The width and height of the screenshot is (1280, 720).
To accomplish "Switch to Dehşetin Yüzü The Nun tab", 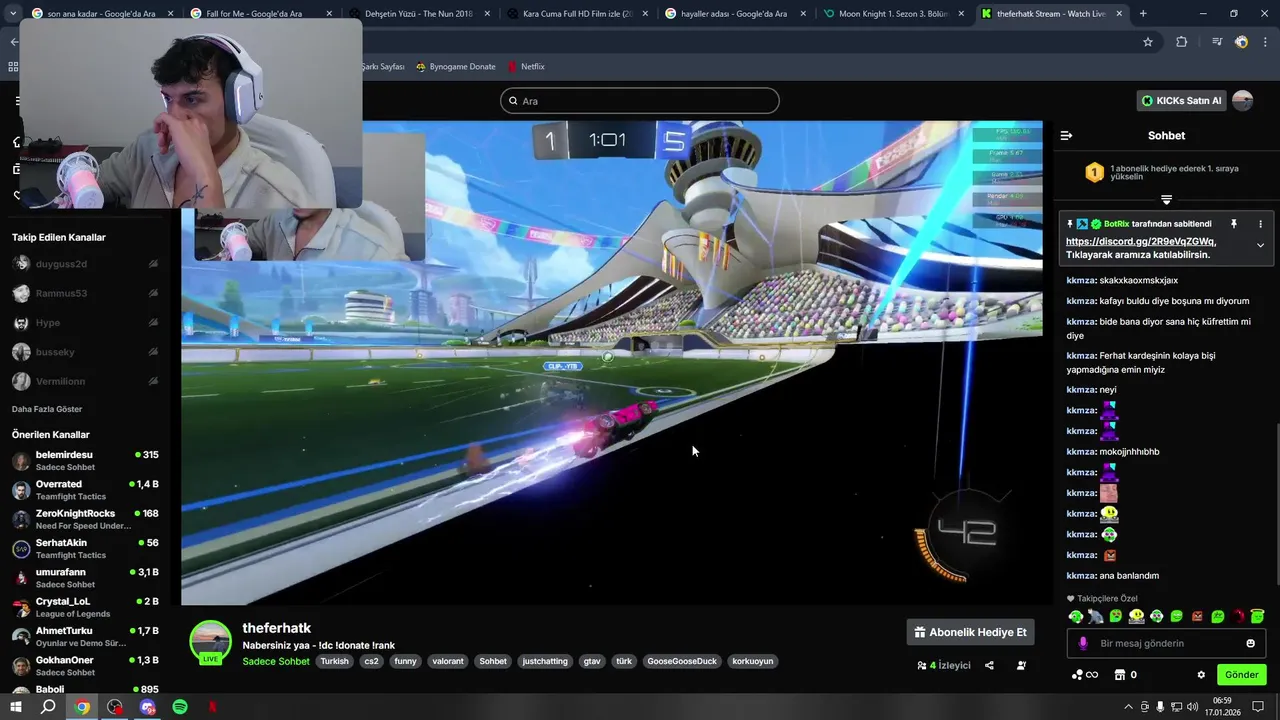I will pos(418,14).
